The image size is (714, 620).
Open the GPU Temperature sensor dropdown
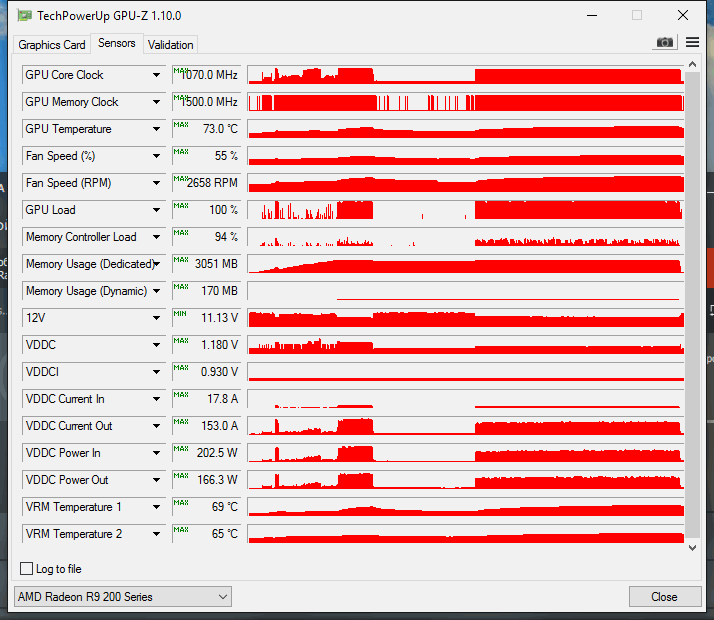point(156,129)
